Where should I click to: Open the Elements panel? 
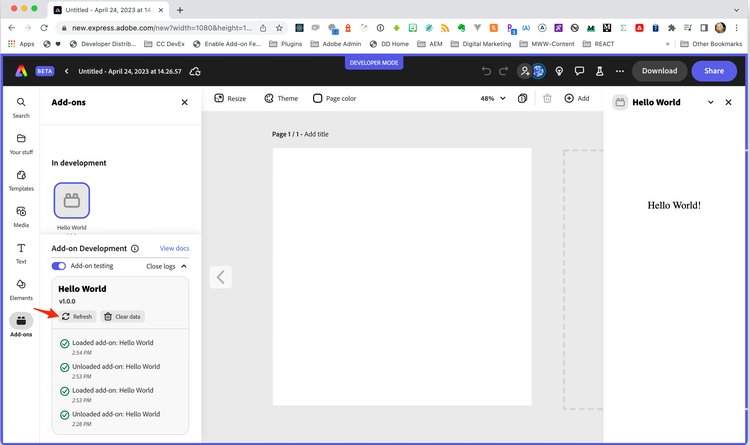click(21, 289)
